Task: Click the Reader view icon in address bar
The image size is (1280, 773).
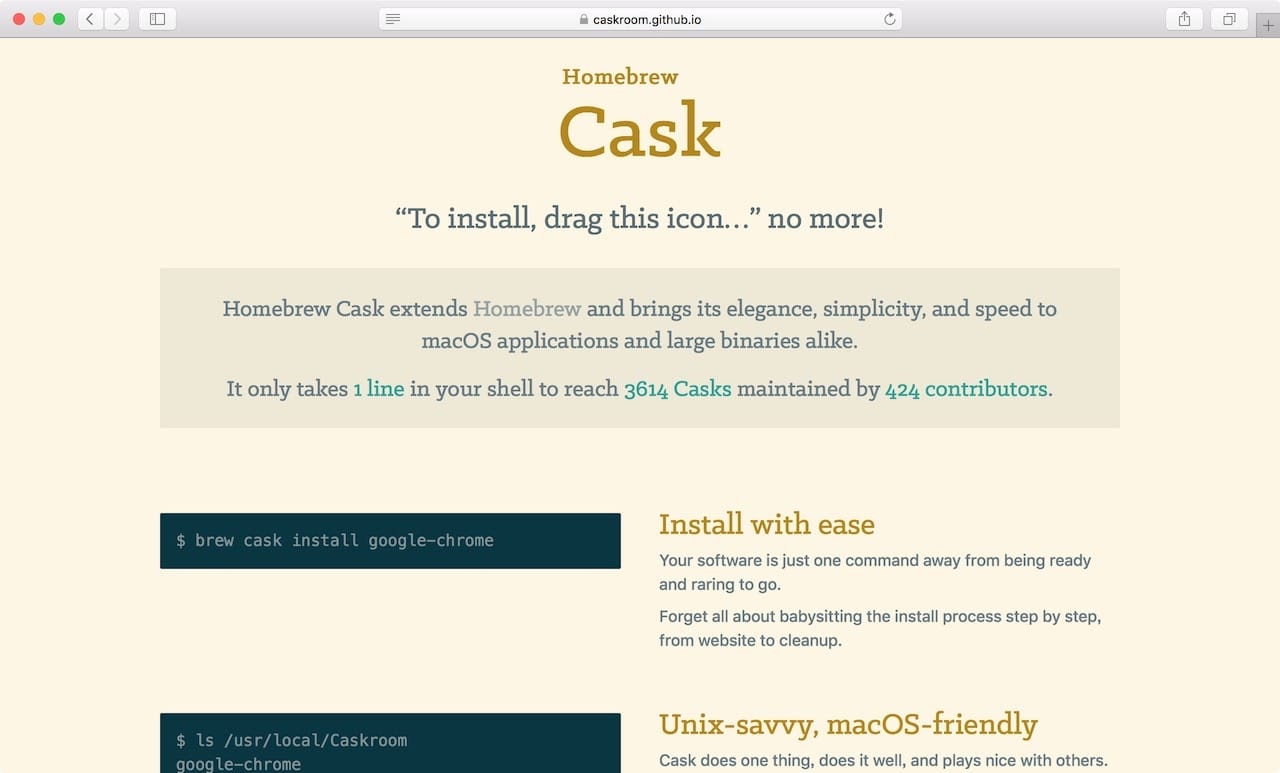Action: (x=393, y=18)
